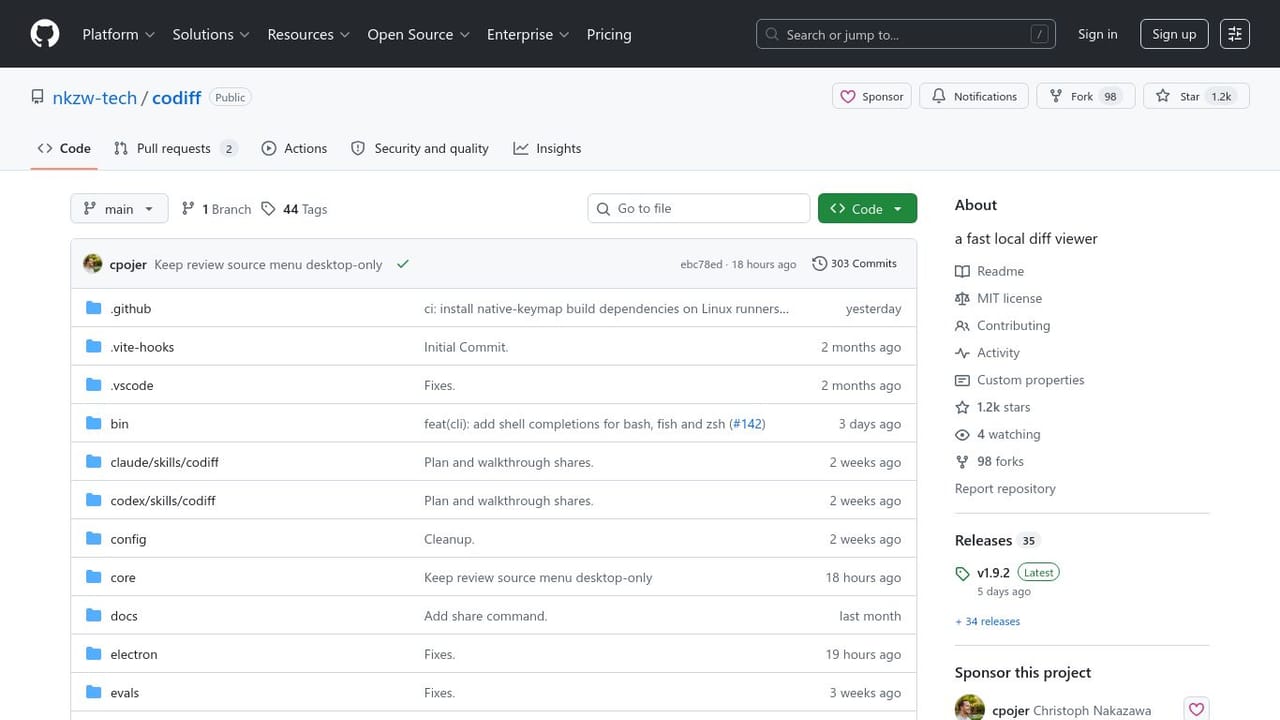Viewport: 1280px width, 720px height.
Task: Switch to the Actions tab
Action: (294, 148)
